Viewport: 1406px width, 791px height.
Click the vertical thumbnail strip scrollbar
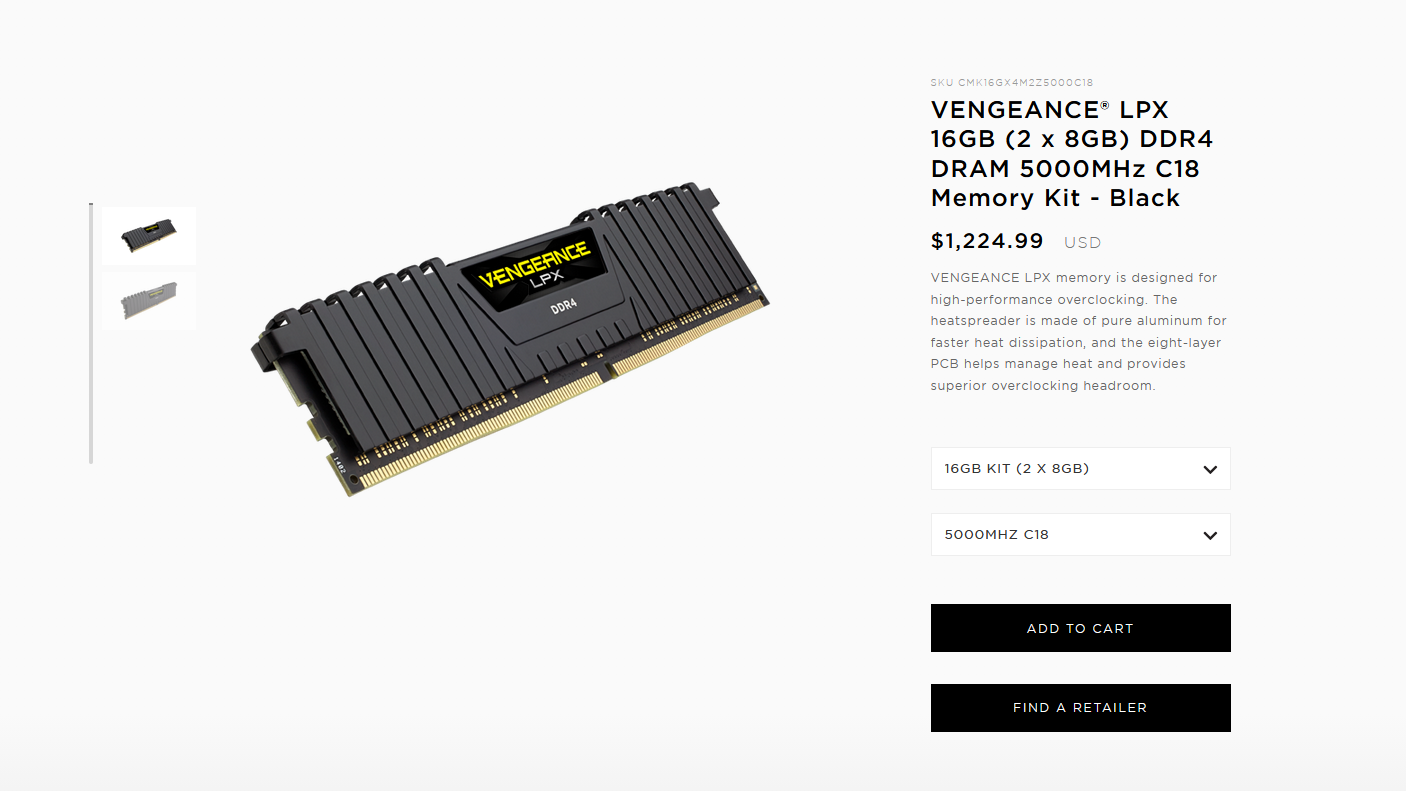click(91, 333)
